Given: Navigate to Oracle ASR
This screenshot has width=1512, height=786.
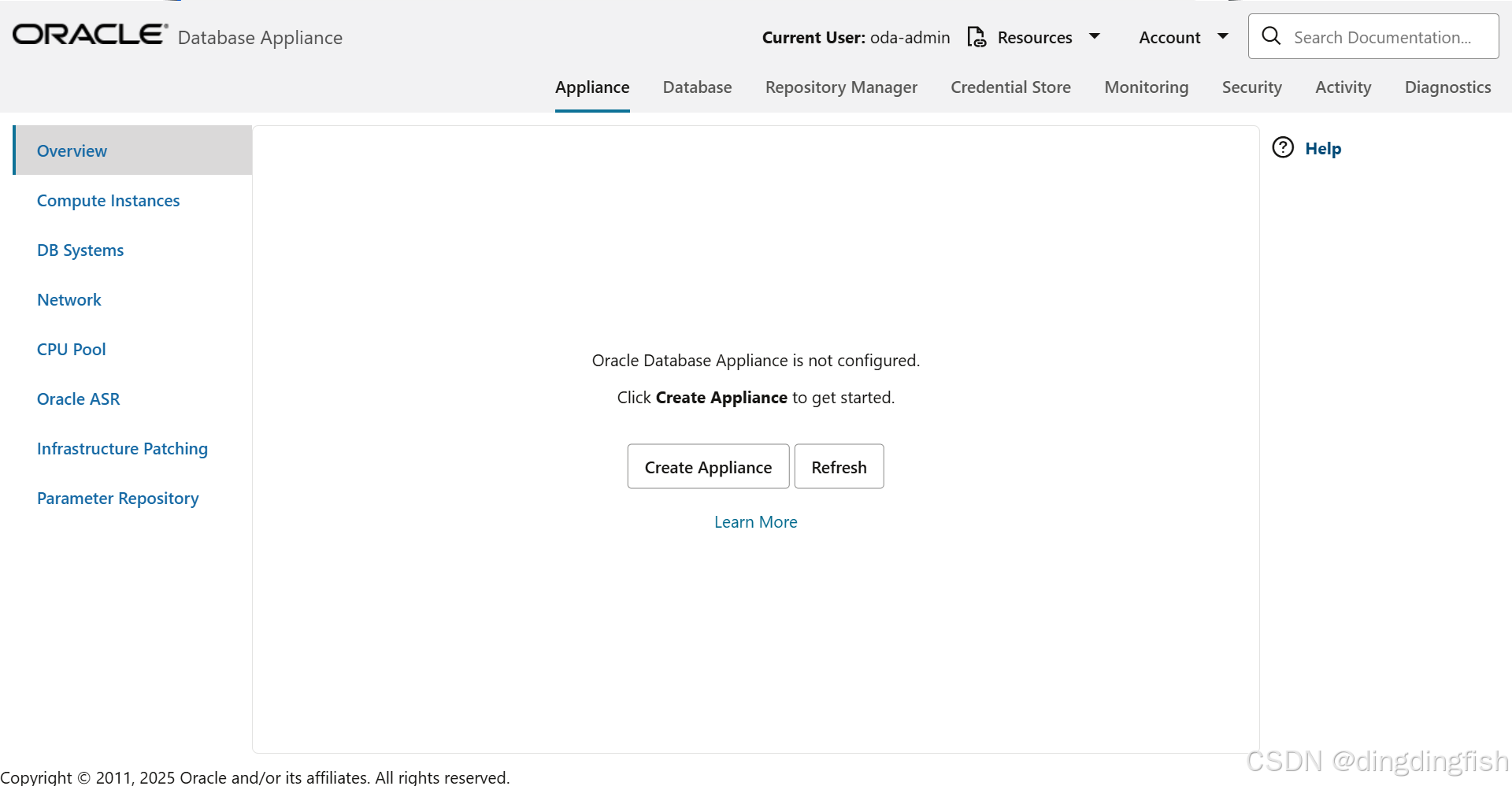Looking at the screenshot, I should tap(78, 399).
